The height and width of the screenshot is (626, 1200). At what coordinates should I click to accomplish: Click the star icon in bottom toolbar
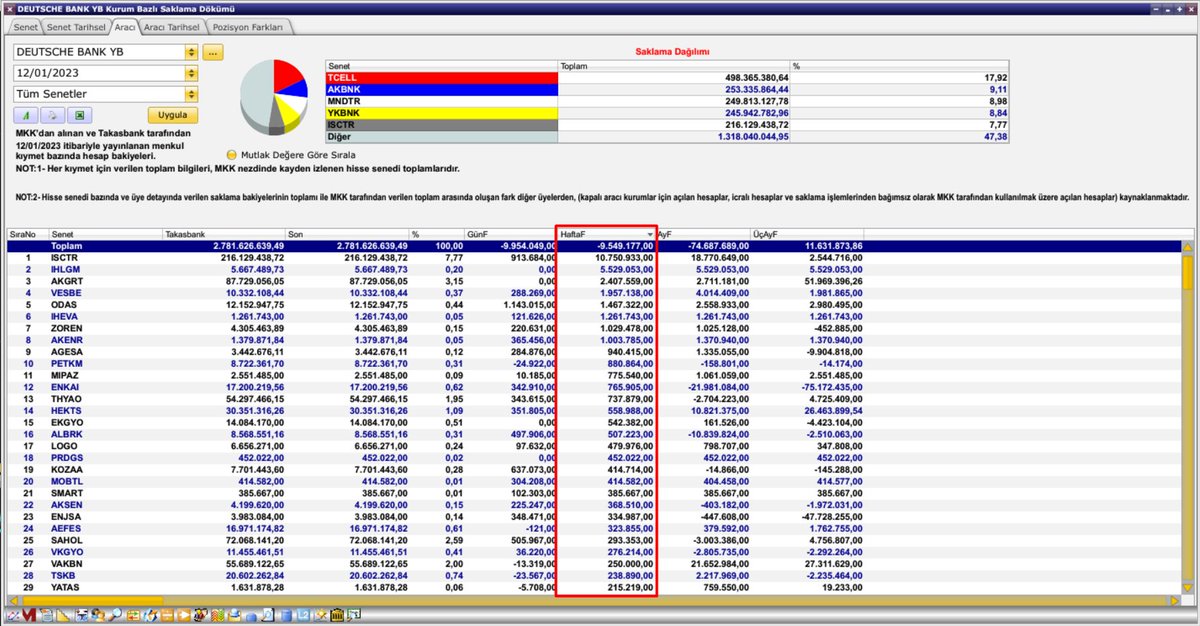(x=320, y=615)
